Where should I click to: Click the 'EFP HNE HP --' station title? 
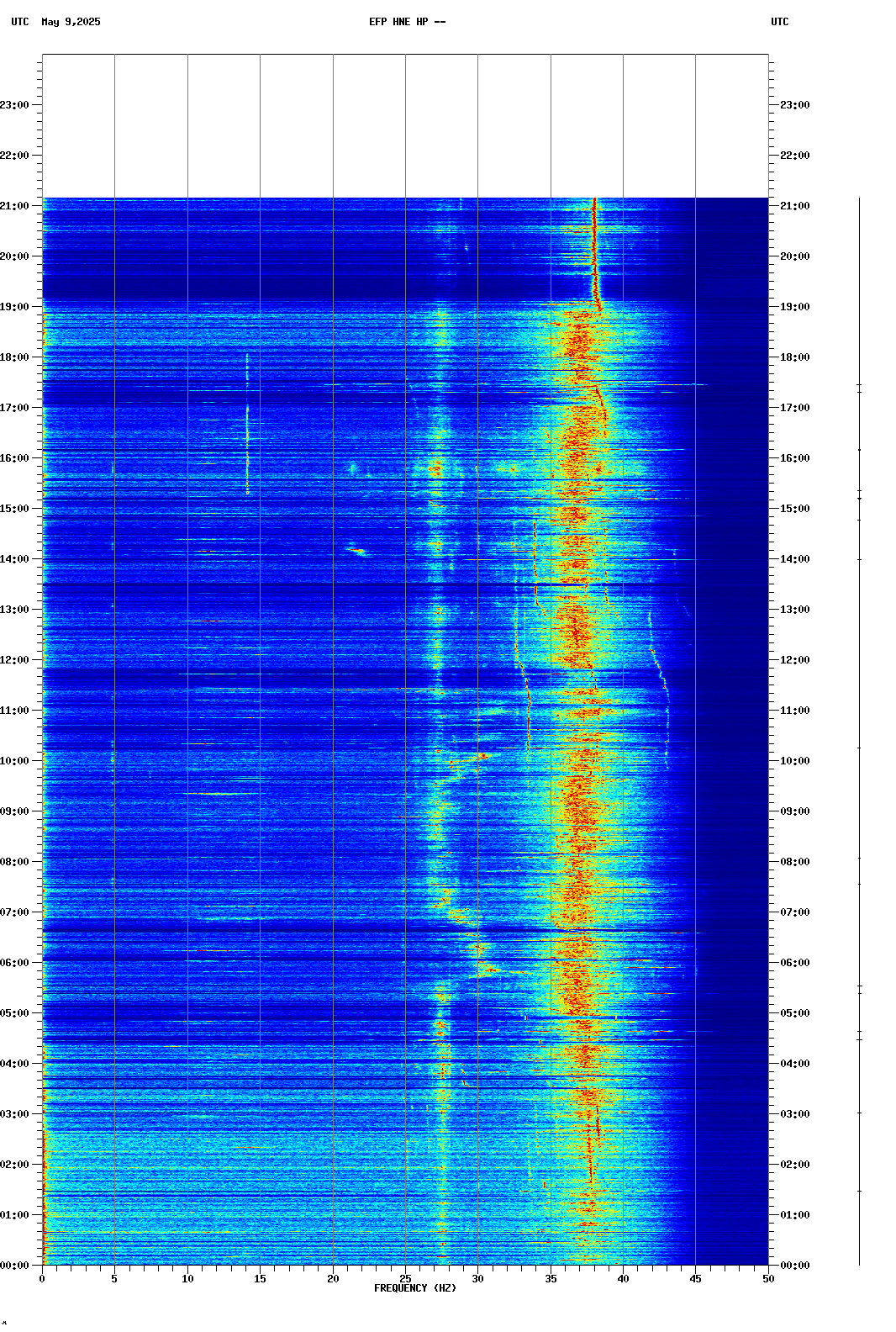[408, 22]
